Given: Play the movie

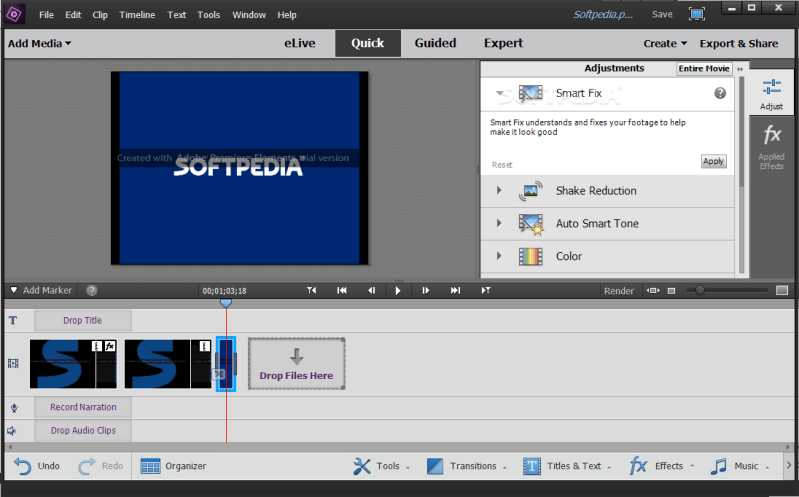Looking at the screenshot, I should click(x=398, y=291).
